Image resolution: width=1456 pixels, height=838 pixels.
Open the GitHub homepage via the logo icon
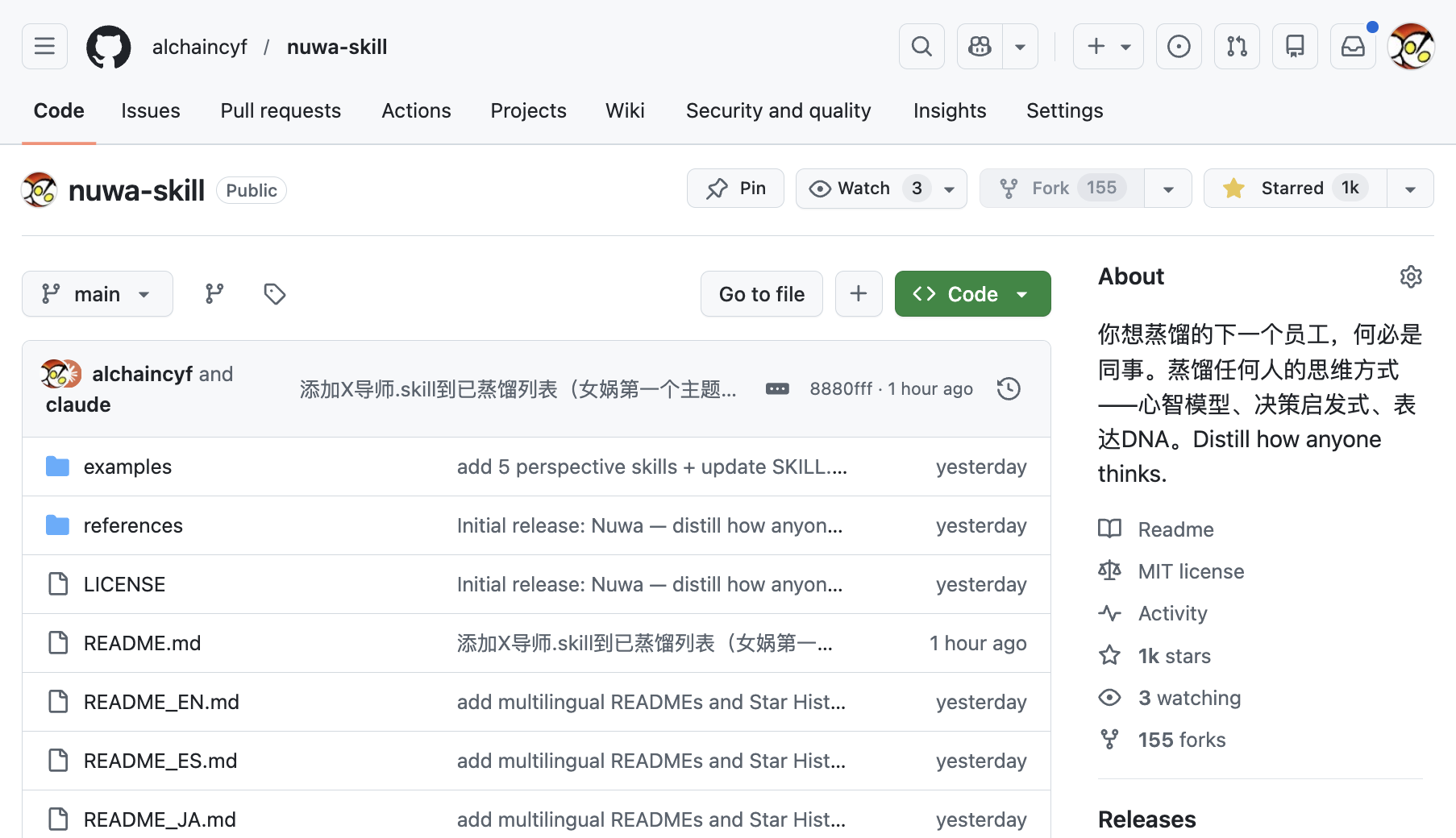[x=108, y=46]
